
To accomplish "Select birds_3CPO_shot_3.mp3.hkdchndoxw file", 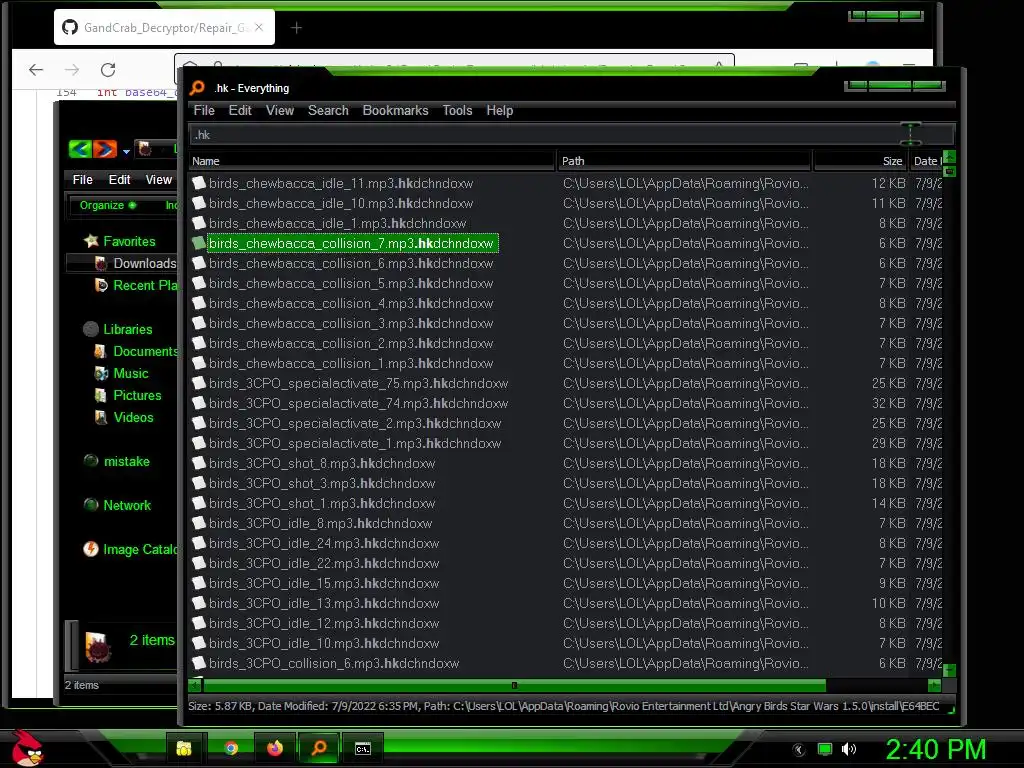I will (x=322, y=483).
